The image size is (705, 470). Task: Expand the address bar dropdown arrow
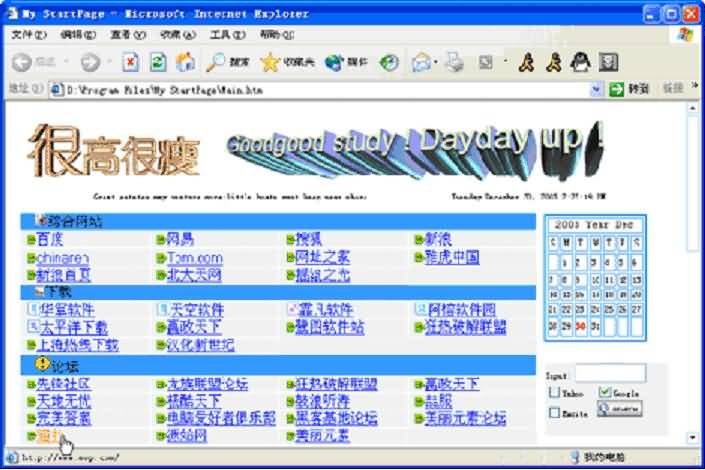[x=596, y=90]
